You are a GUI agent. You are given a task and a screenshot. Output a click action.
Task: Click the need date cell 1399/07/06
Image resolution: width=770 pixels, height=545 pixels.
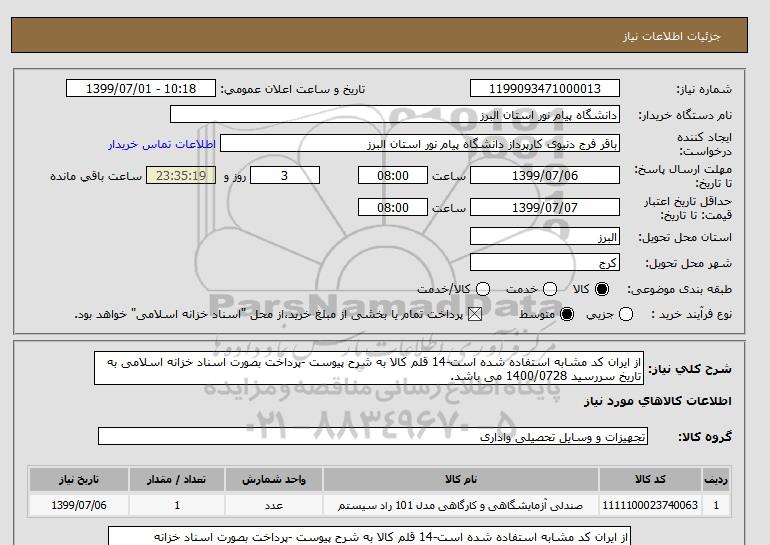pos(79,505)
